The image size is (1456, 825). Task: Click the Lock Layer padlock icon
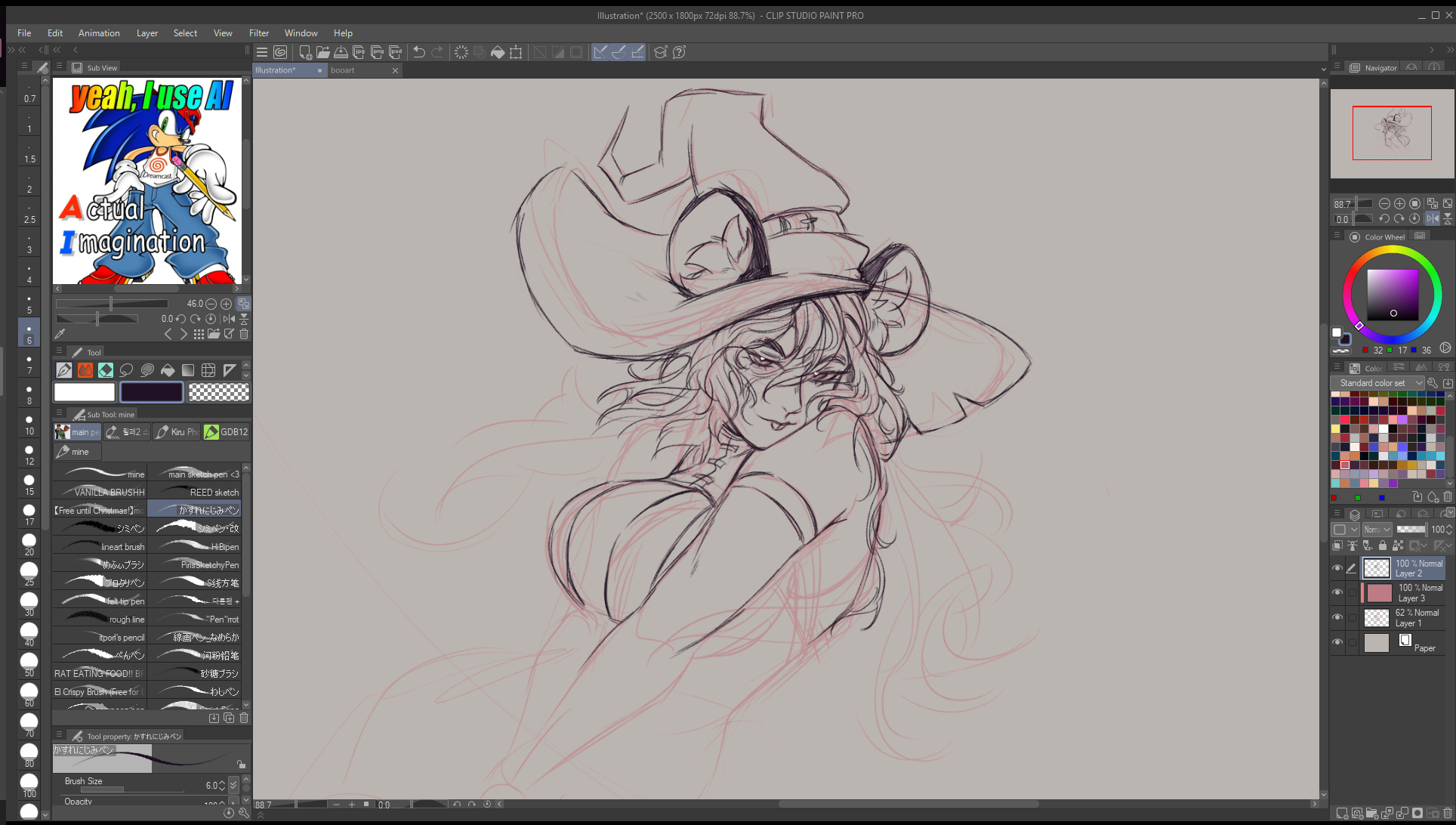click(1383, 545)
